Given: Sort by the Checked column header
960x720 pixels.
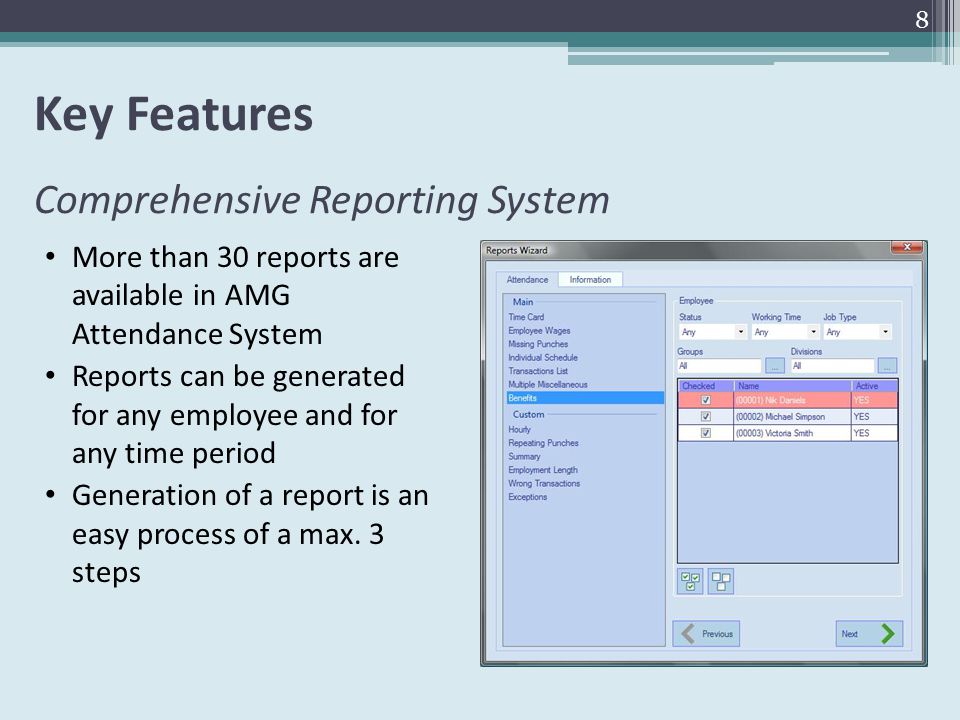Looking at the screenshot, I should click(x=706, y=386).
